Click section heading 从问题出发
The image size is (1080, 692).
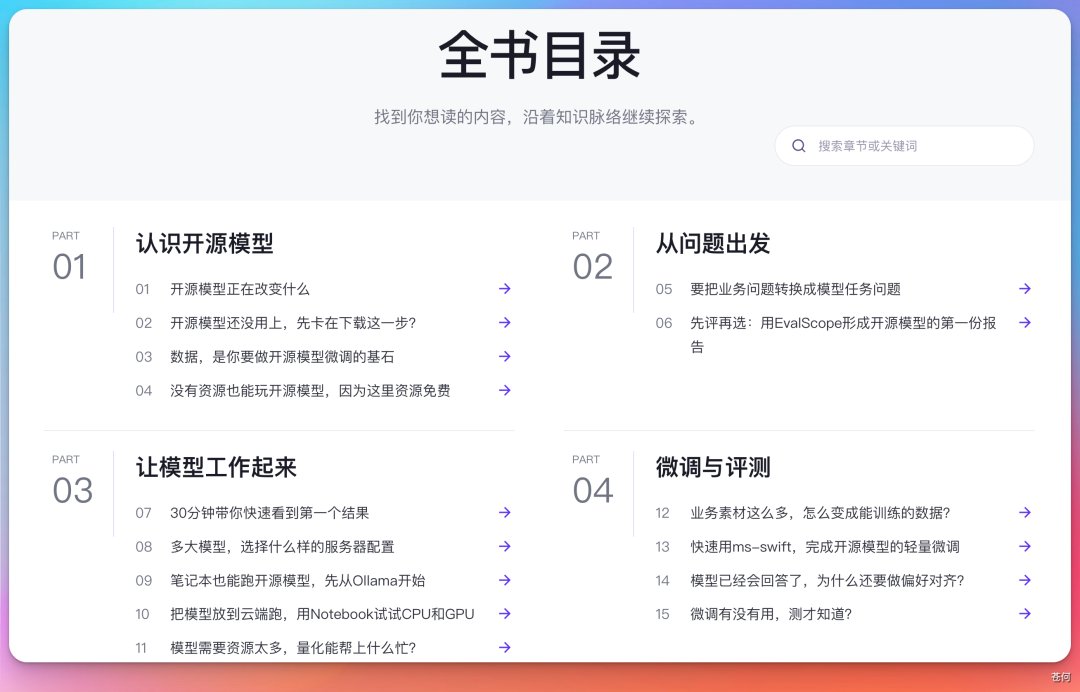tap(713, 243)
